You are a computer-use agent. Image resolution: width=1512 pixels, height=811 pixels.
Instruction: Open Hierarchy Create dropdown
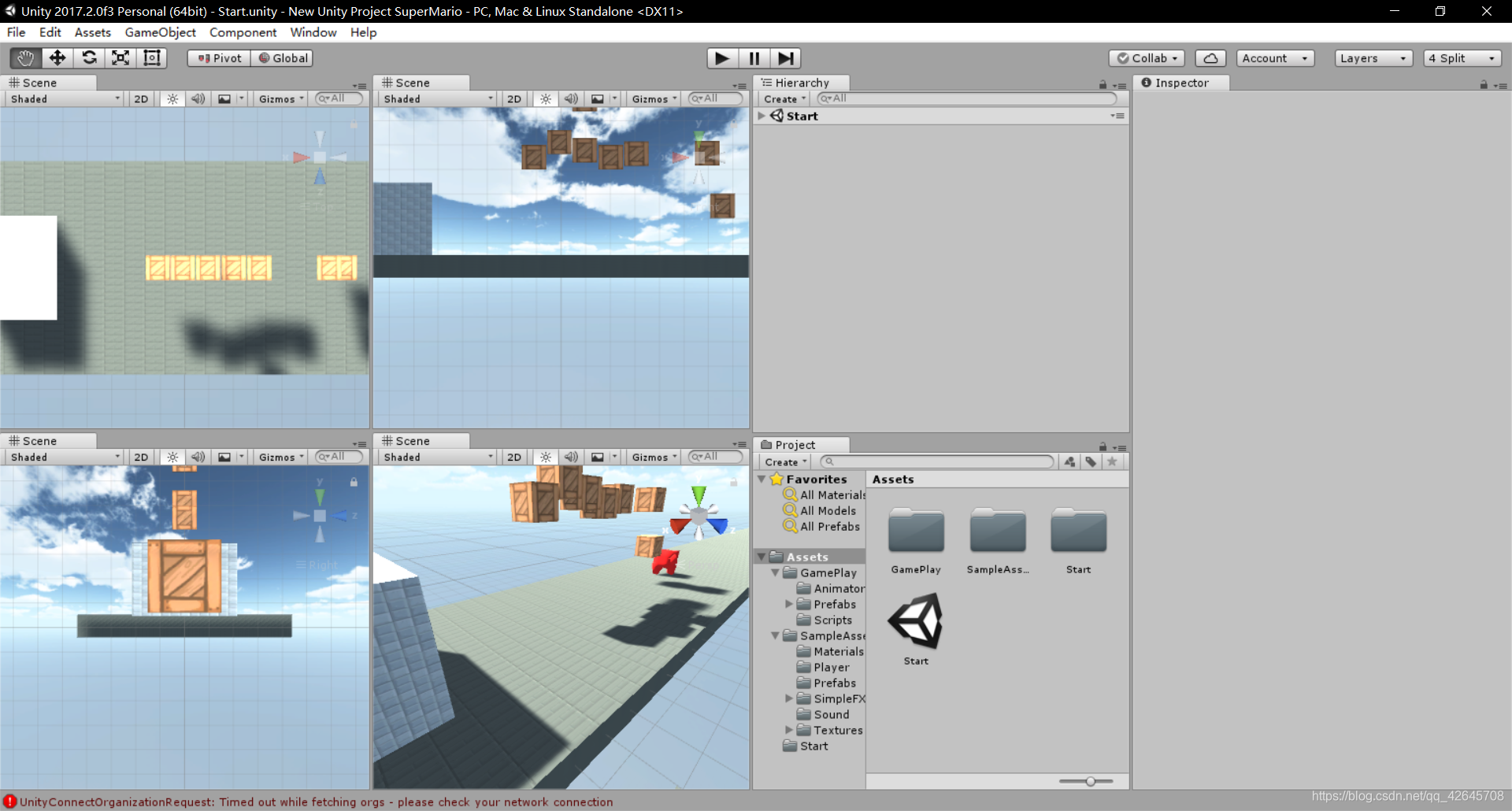tap(784, 99)
